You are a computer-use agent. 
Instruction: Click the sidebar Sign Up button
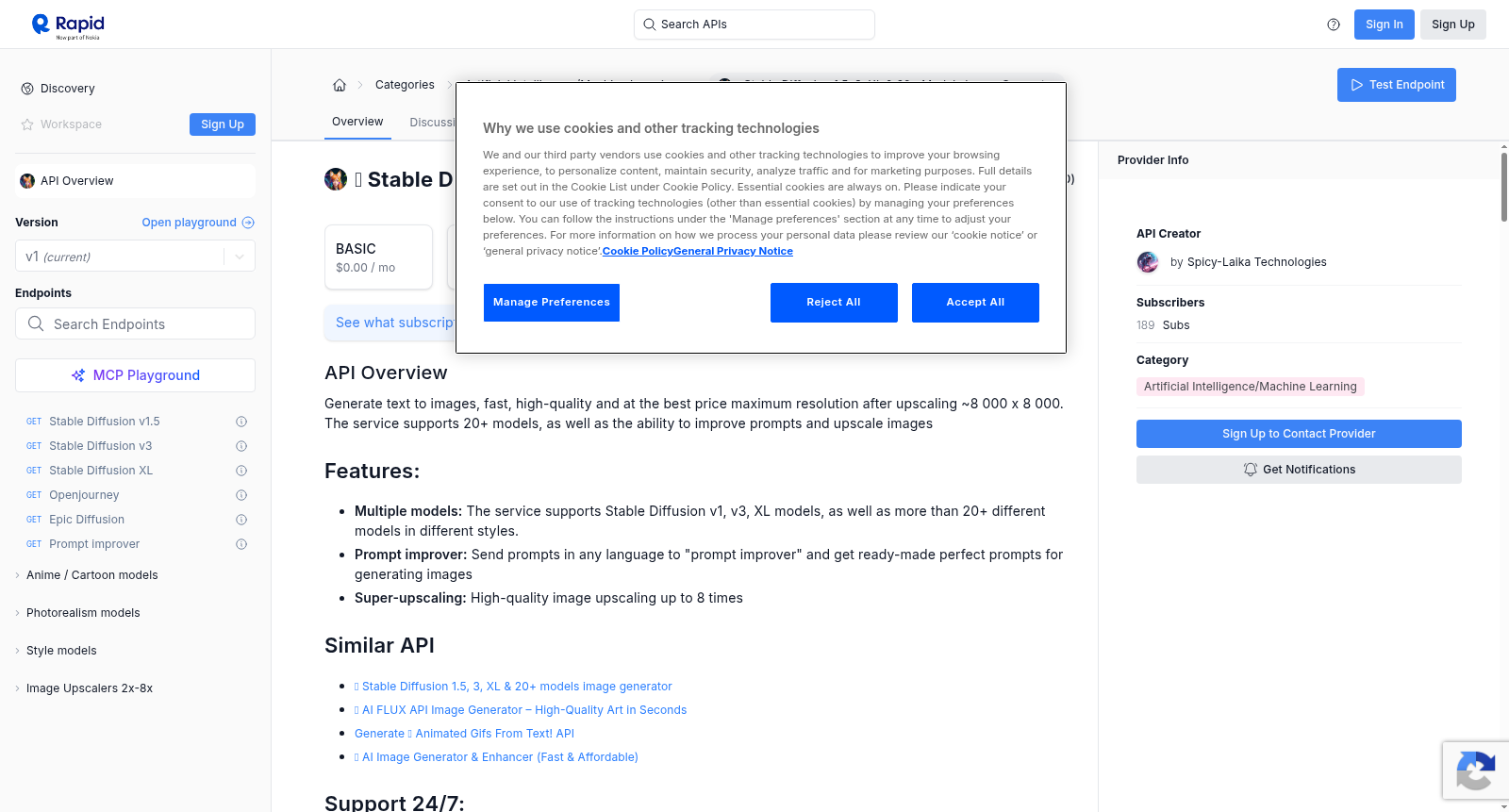coord(223,124)
